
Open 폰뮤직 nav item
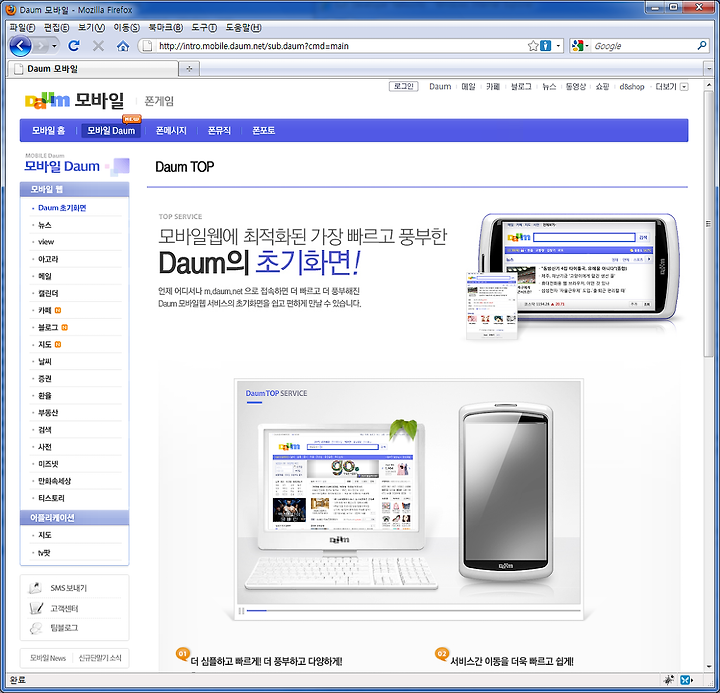(219, 130)
